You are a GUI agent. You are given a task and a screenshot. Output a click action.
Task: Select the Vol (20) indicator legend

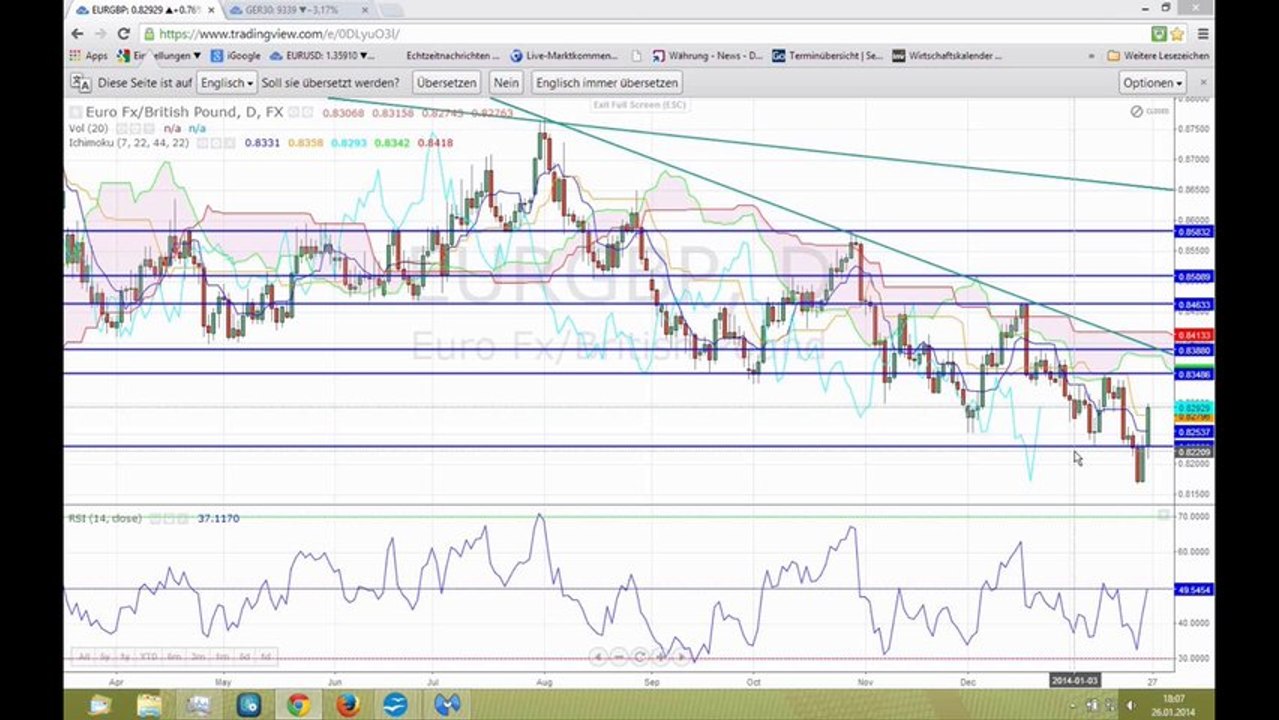(88, 128)
